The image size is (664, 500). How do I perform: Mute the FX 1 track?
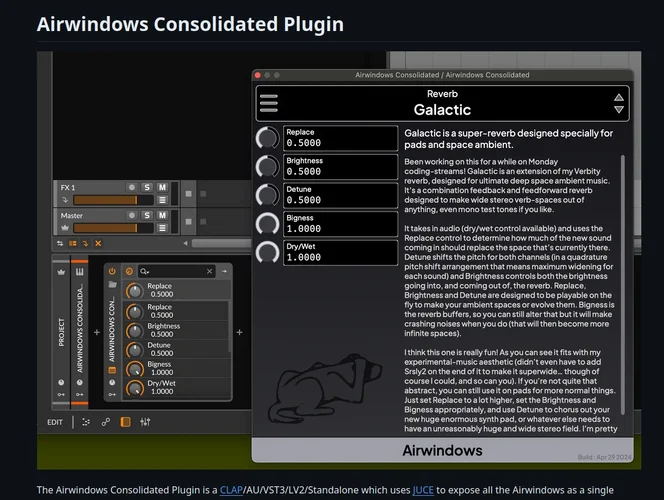(162, 187)
